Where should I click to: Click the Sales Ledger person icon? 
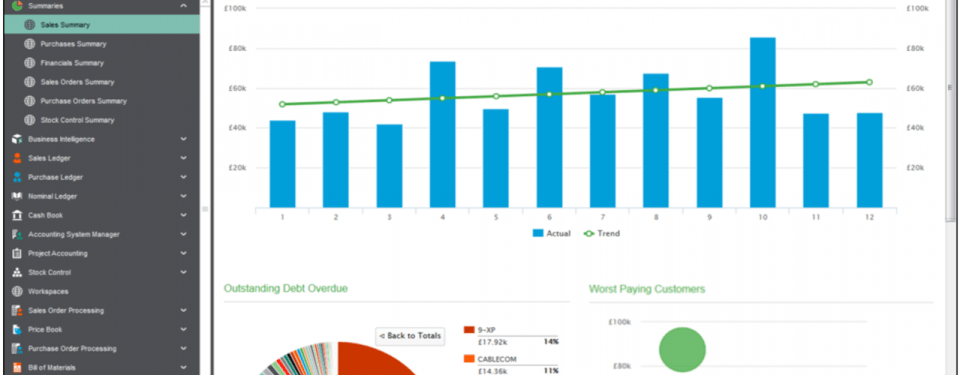[17, 158]
